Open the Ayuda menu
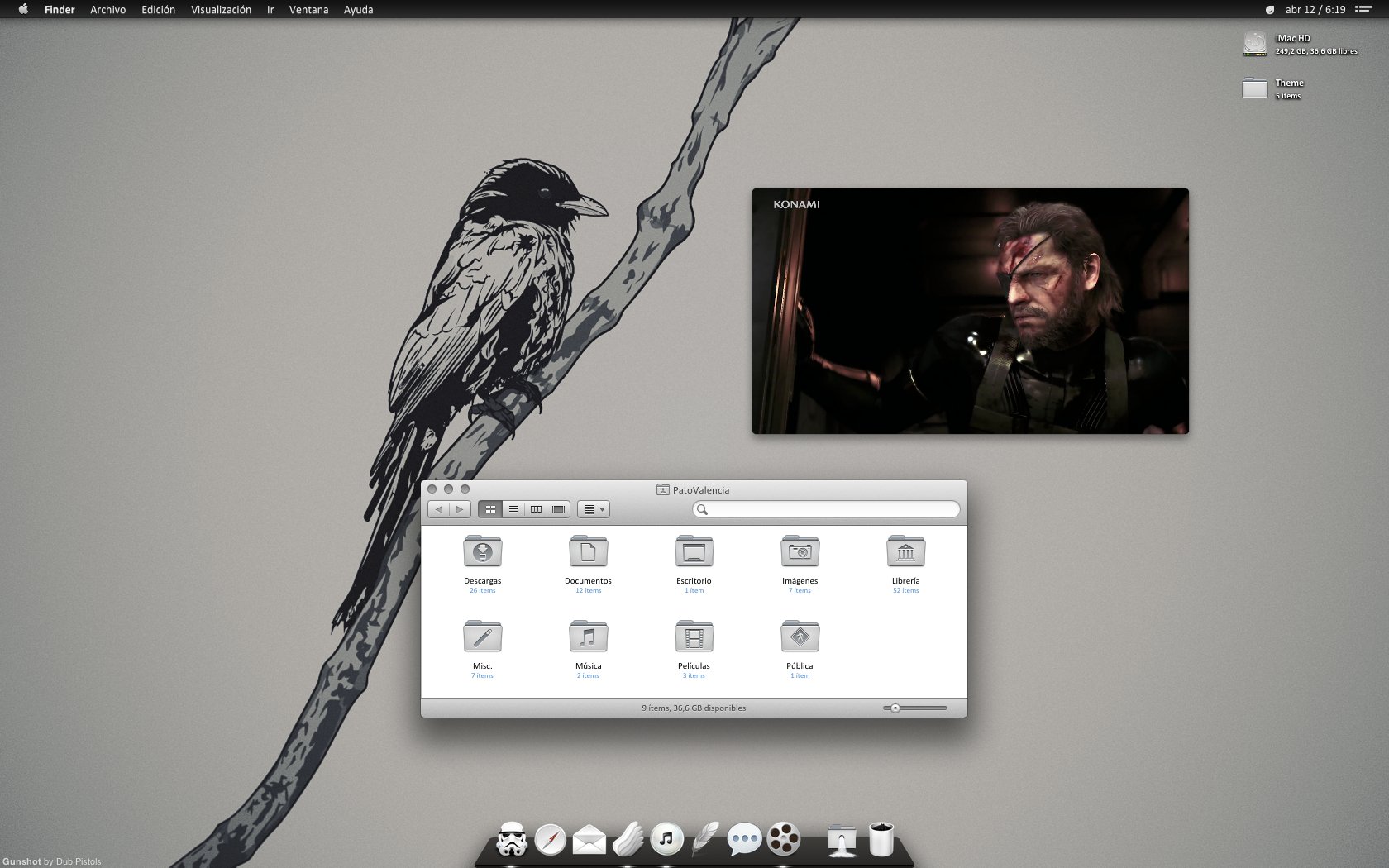 click(358, 9)
